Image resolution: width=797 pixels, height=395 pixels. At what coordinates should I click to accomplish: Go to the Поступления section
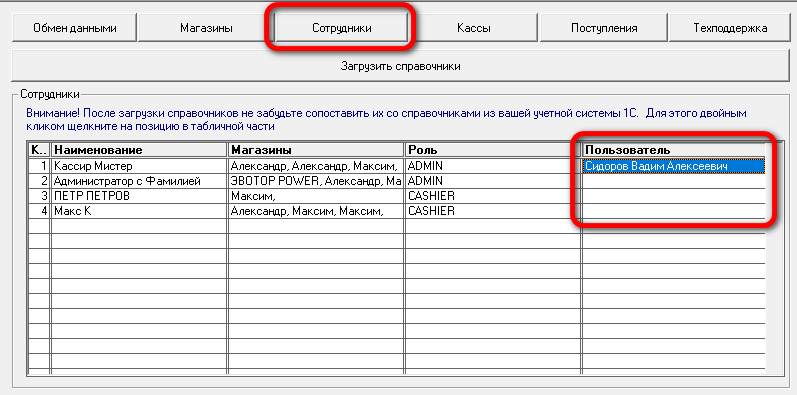[x=604, y=28]
